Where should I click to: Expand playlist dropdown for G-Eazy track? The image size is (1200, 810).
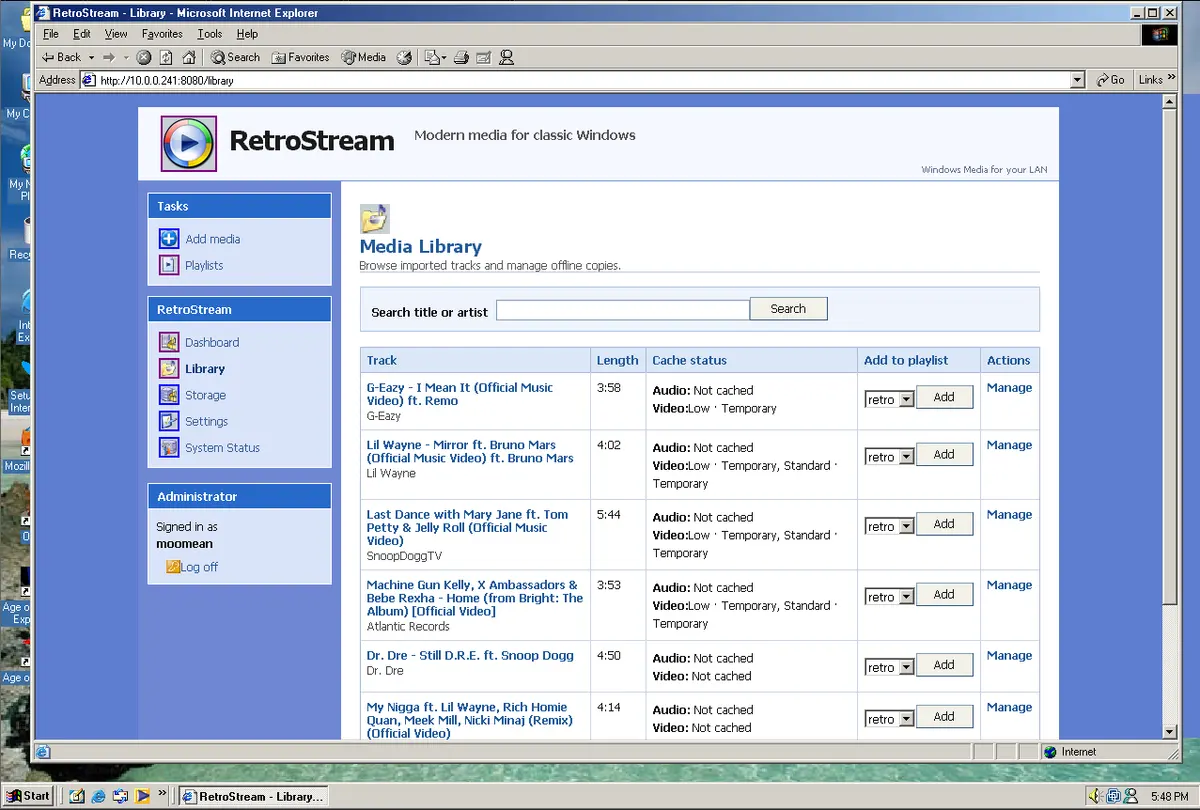click(906, 399)
